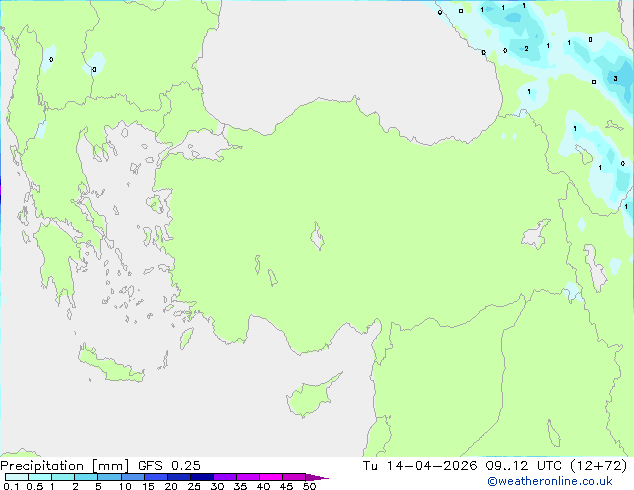The width and height of the screenshot is (634, 490).
Task: Click the "(12+72)" forecast offset text
Action: pyautogui.click(x=598, y=466)
